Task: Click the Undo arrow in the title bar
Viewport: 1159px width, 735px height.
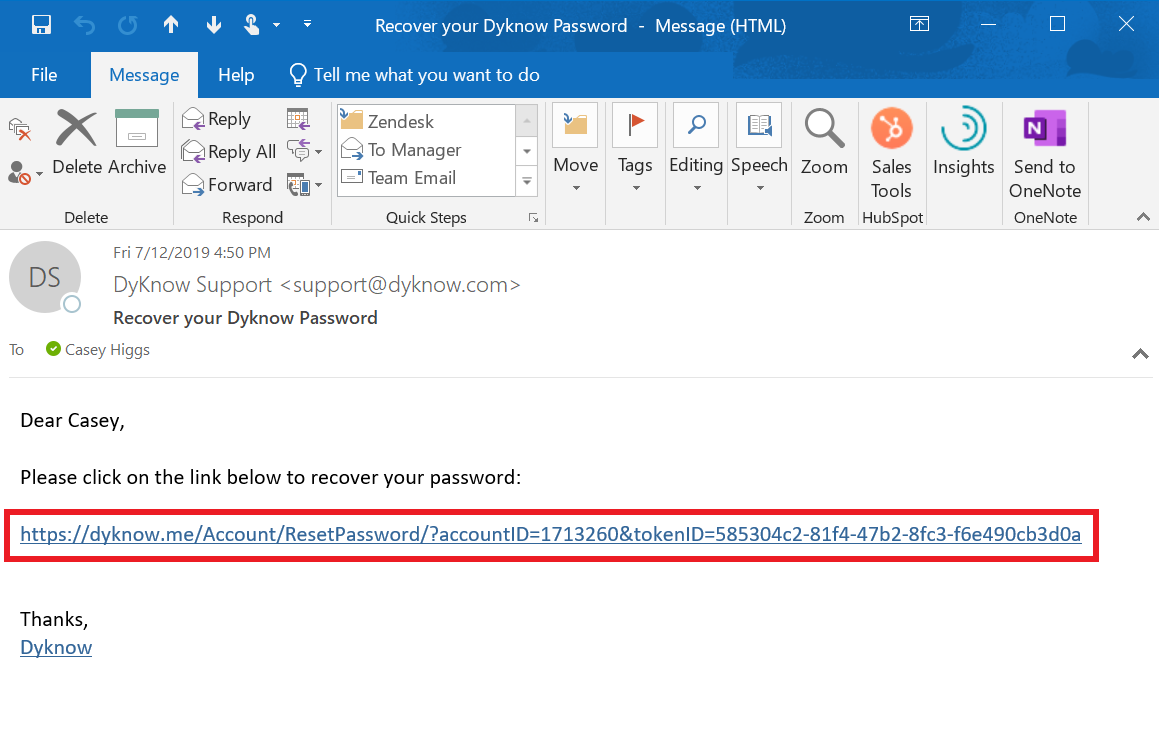Action: pos(84,26)
